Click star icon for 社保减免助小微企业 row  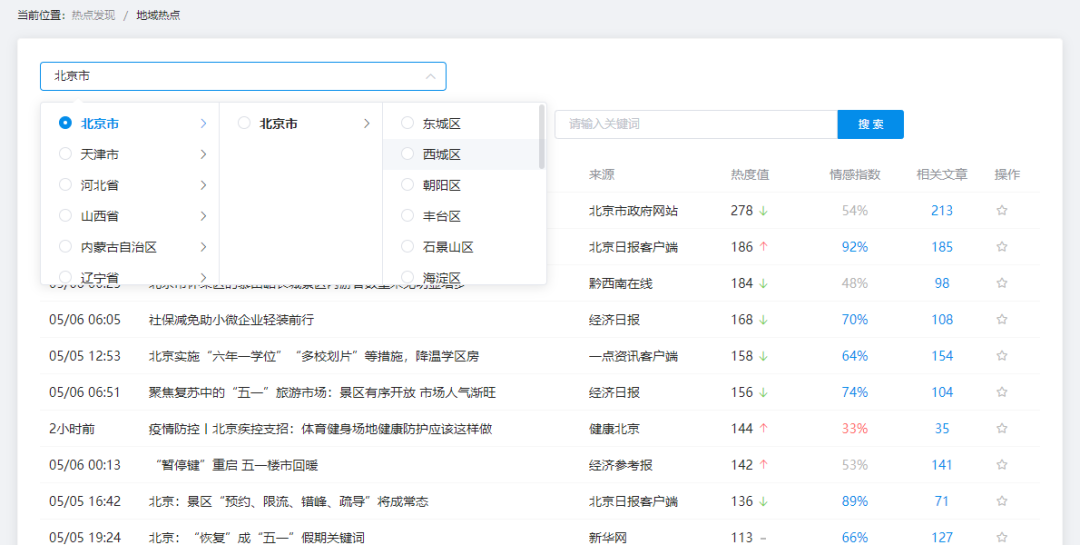click(1002, 320)
